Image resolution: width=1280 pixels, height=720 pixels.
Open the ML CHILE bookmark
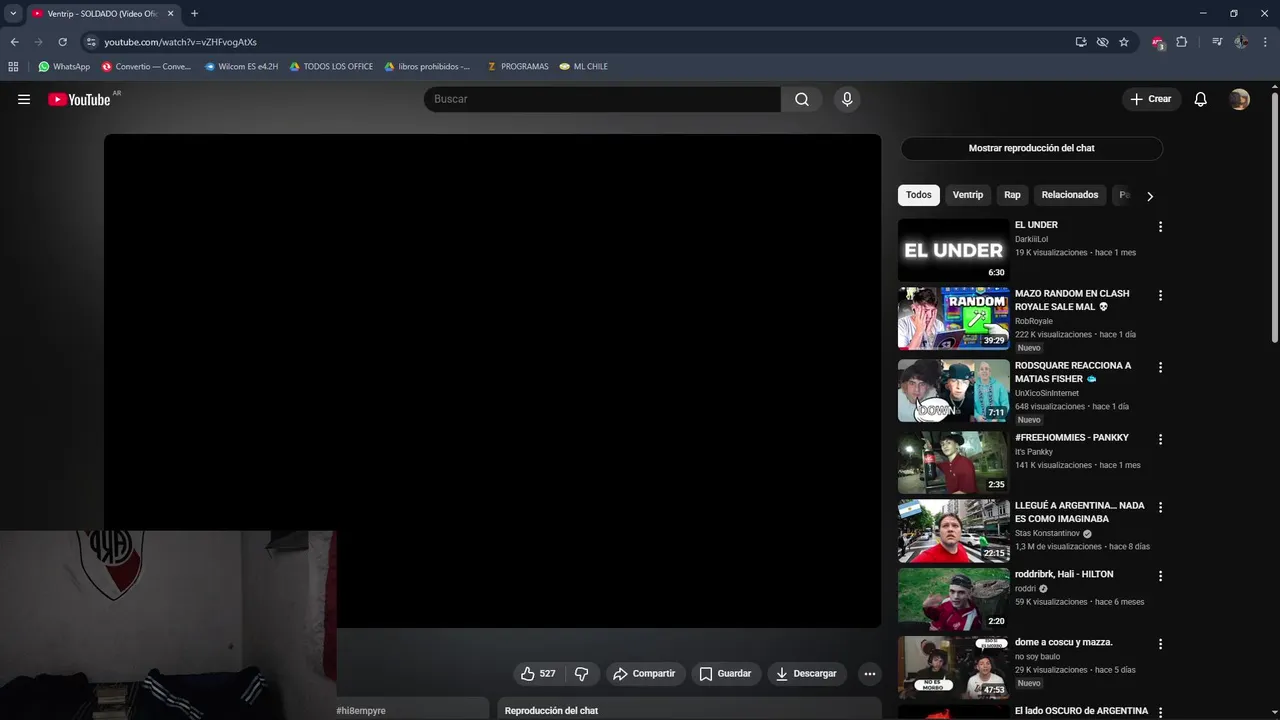point(583,67)
